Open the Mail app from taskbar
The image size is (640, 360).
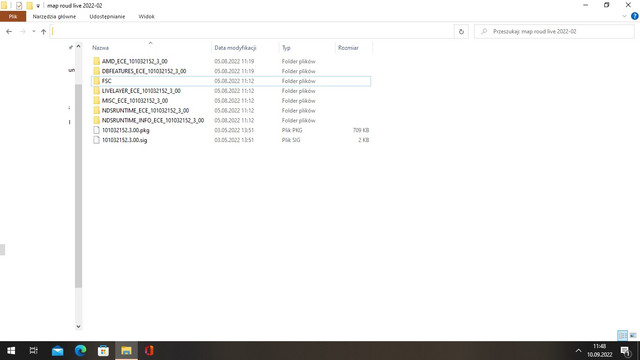click(58, 351)
